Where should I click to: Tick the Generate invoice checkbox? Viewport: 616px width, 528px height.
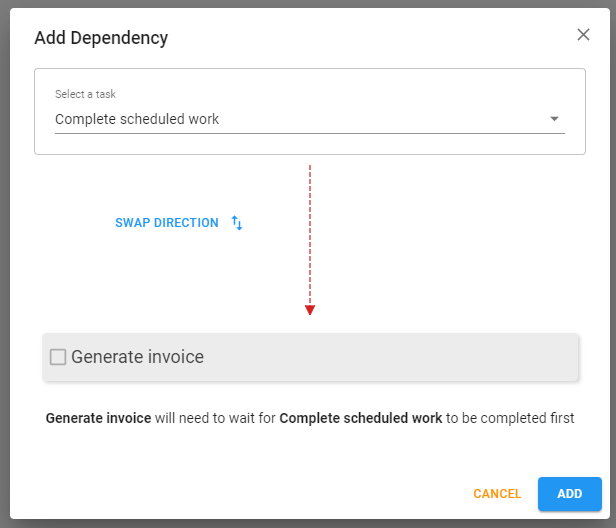58,357
